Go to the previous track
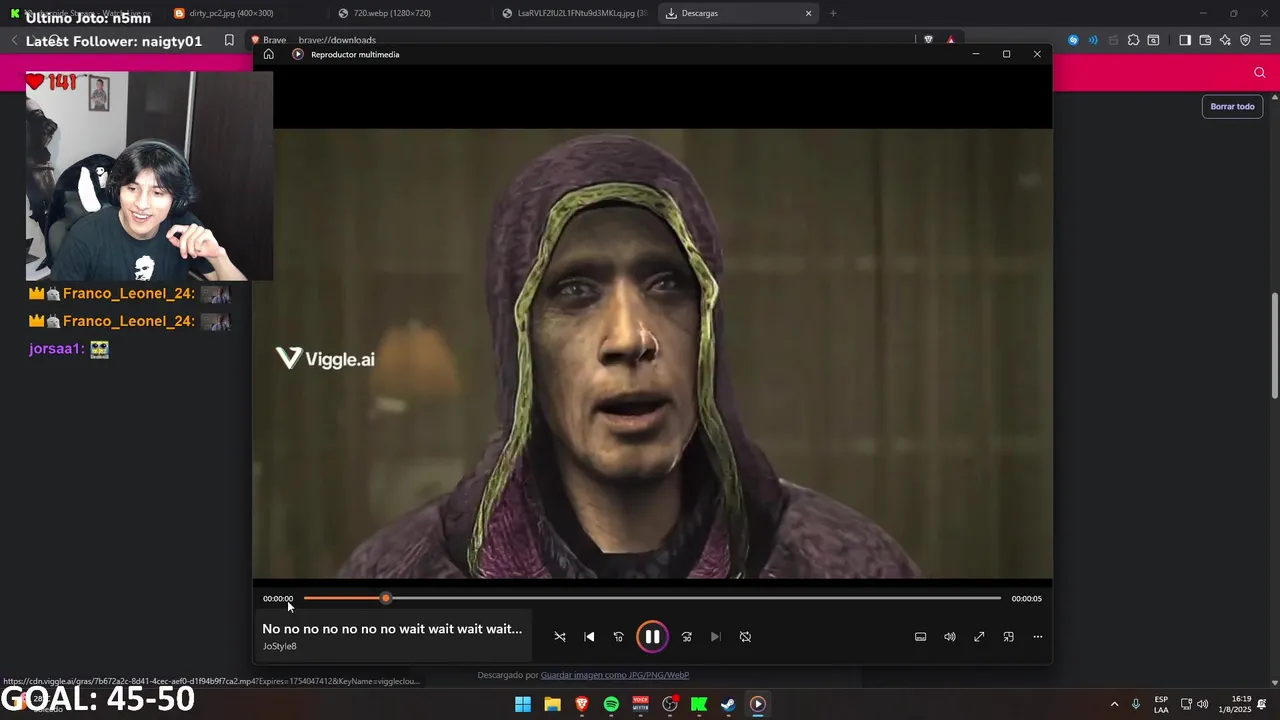The height and width of the screenshot is (720, 1280). [589, 637]
